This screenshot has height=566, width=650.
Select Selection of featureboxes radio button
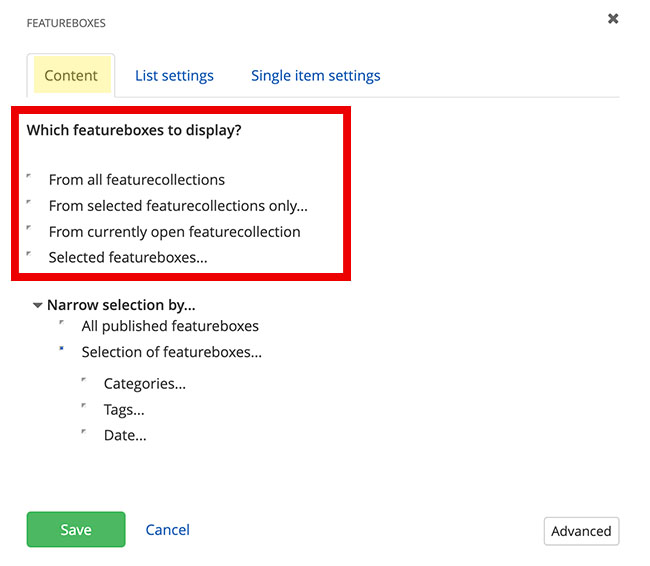click(x=62, y=349)
